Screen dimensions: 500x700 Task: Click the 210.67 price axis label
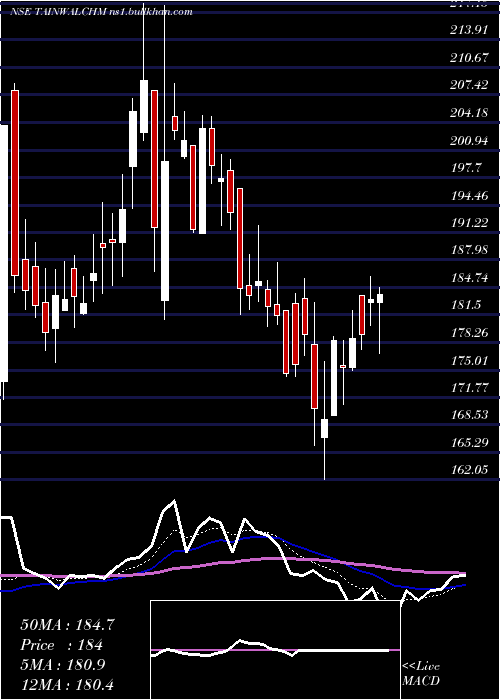(x=469, y=58)
